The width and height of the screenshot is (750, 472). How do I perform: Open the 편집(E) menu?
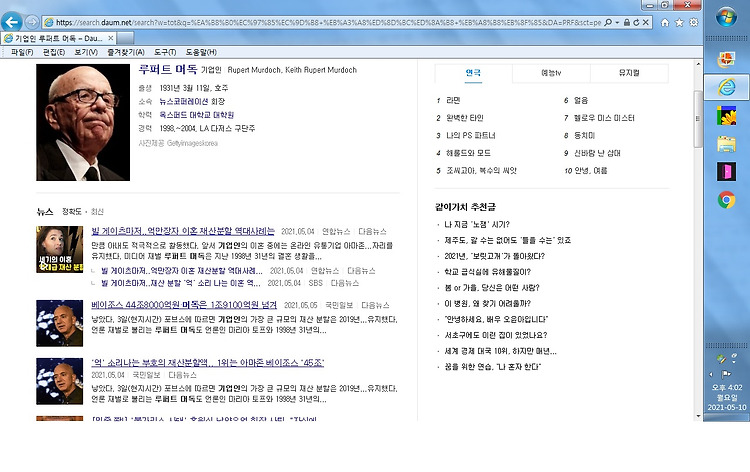(x=54, y=52)
